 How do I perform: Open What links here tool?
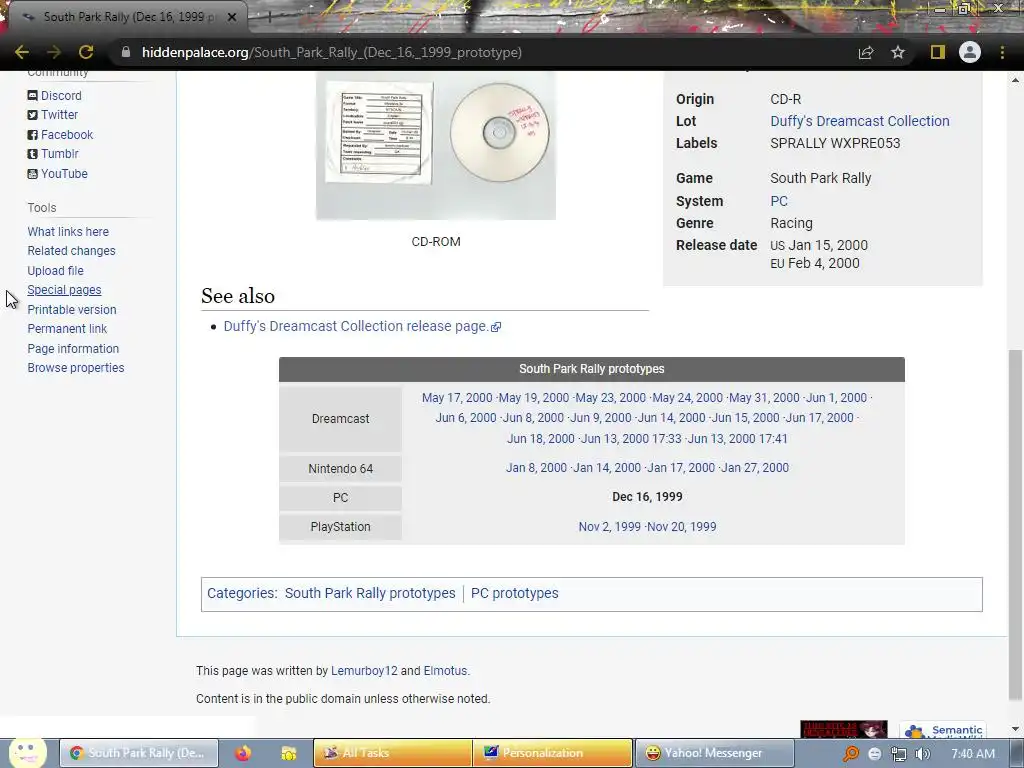(x=68, y=232)
